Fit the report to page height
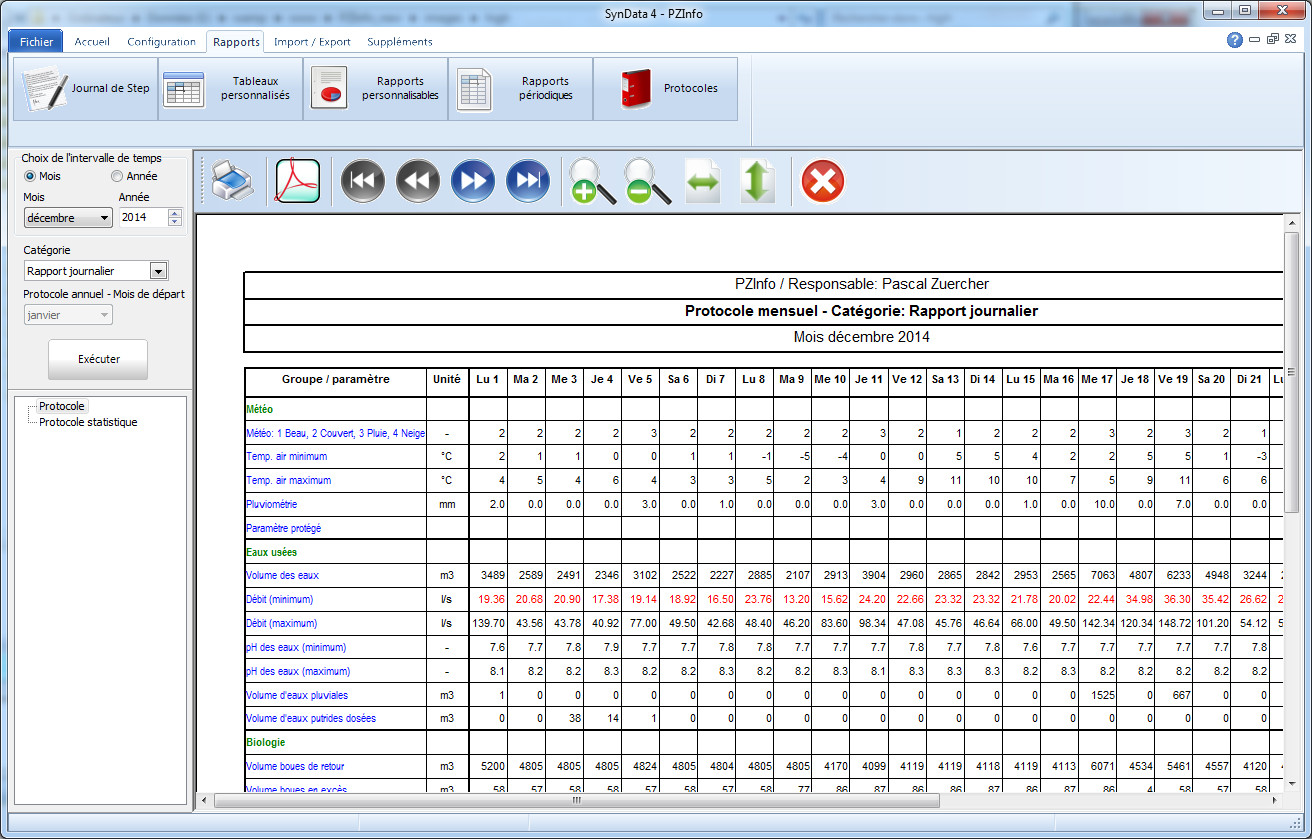Image resolution: width=1312 pixels, height=839 pixels. pos(757,182)
